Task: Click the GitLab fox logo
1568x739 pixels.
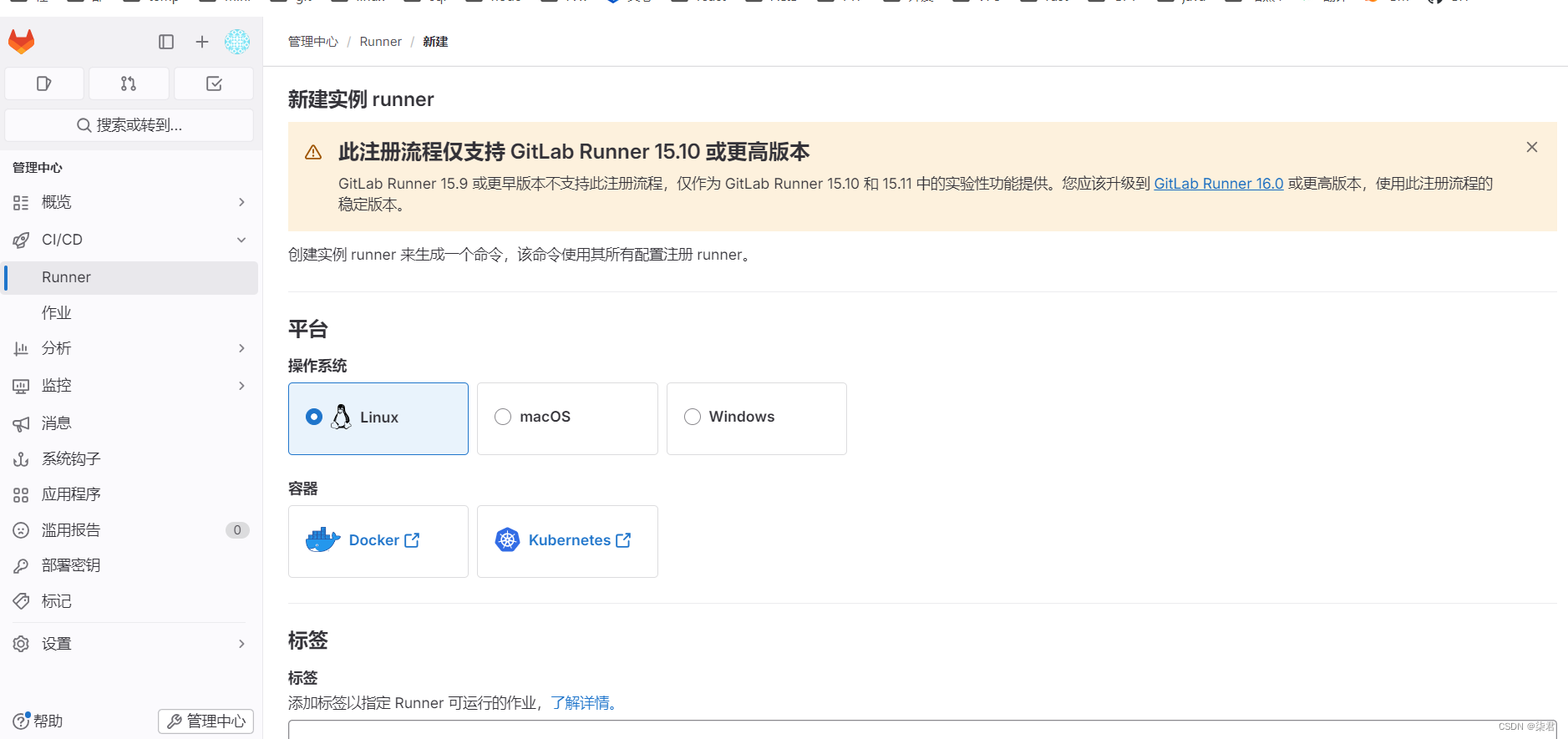Action: click(22, 42)
